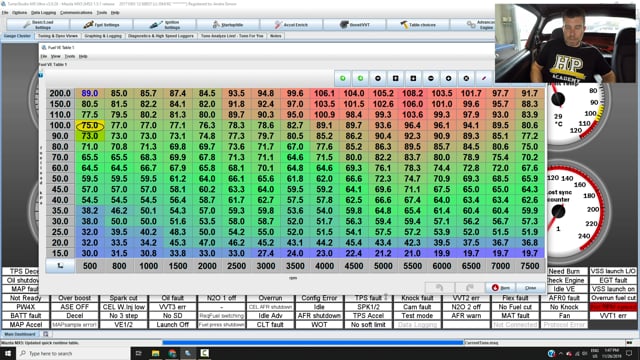640x360 pixels.
Task: Open the Accel Enrich dropdown
Action: click(x=291, y=25)
